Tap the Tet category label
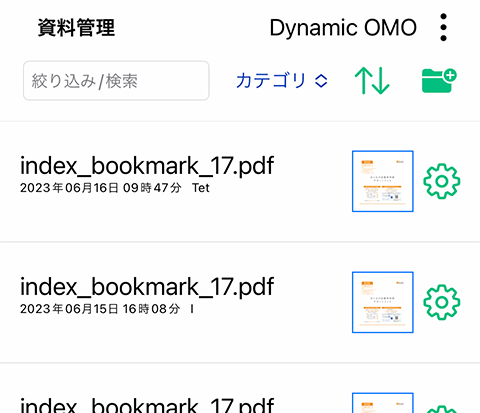The width and height of the screenshot is (480, 413). 201,188
